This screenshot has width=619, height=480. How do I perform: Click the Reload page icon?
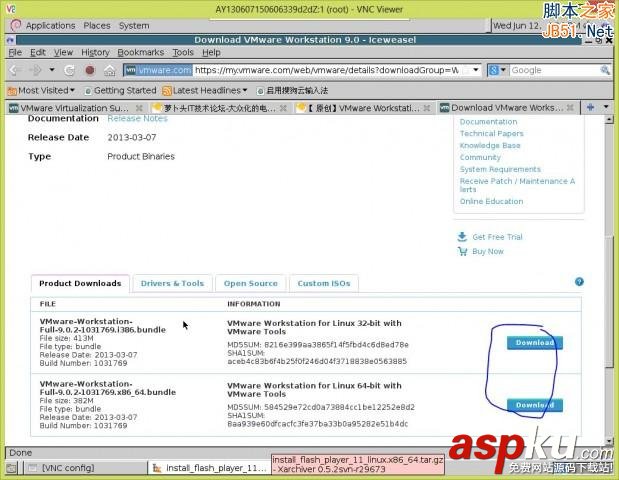pyautogui.click(x=70, y=70)
